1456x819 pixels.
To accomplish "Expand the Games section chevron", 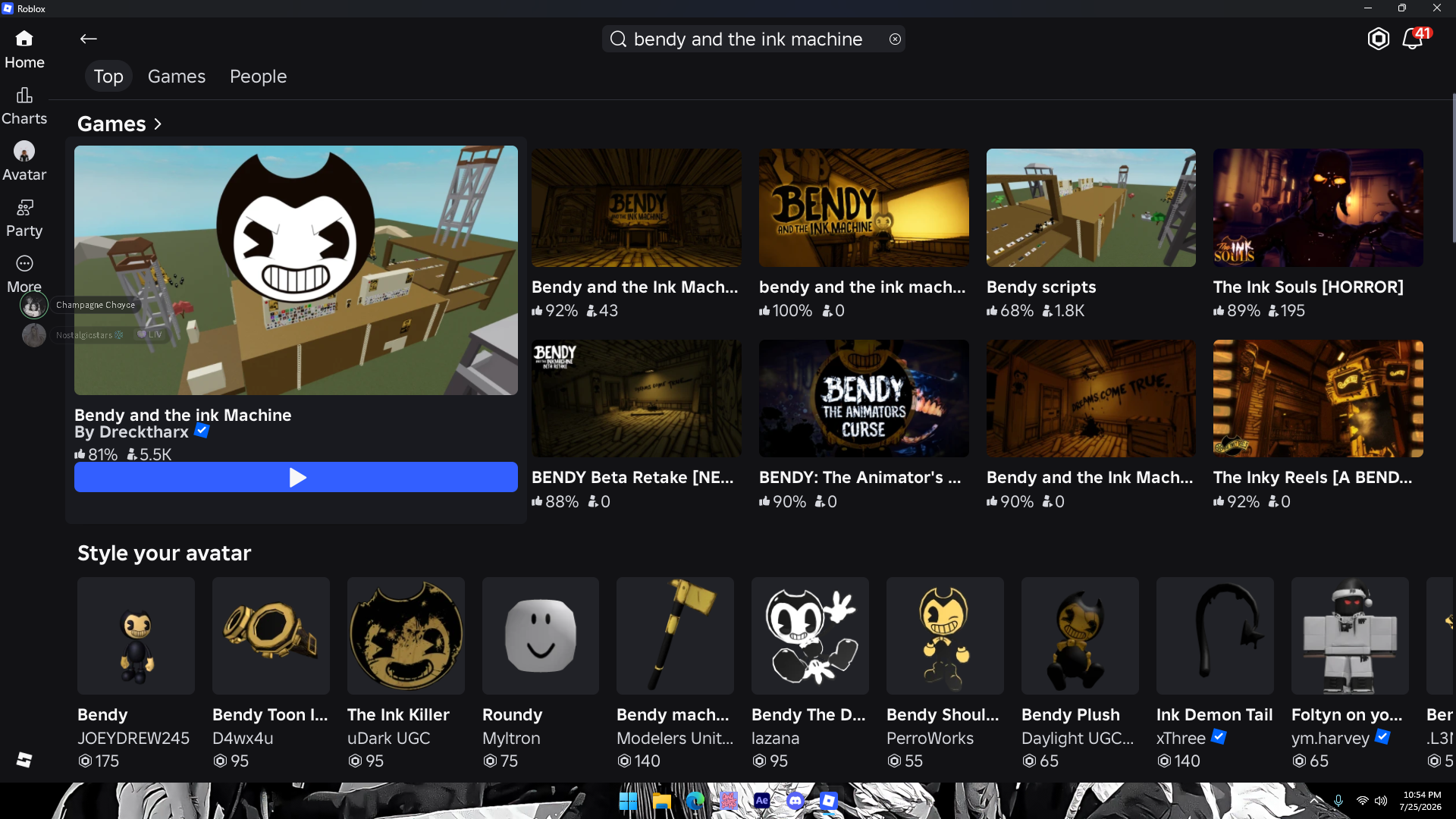I will click(x=158, y=124).
